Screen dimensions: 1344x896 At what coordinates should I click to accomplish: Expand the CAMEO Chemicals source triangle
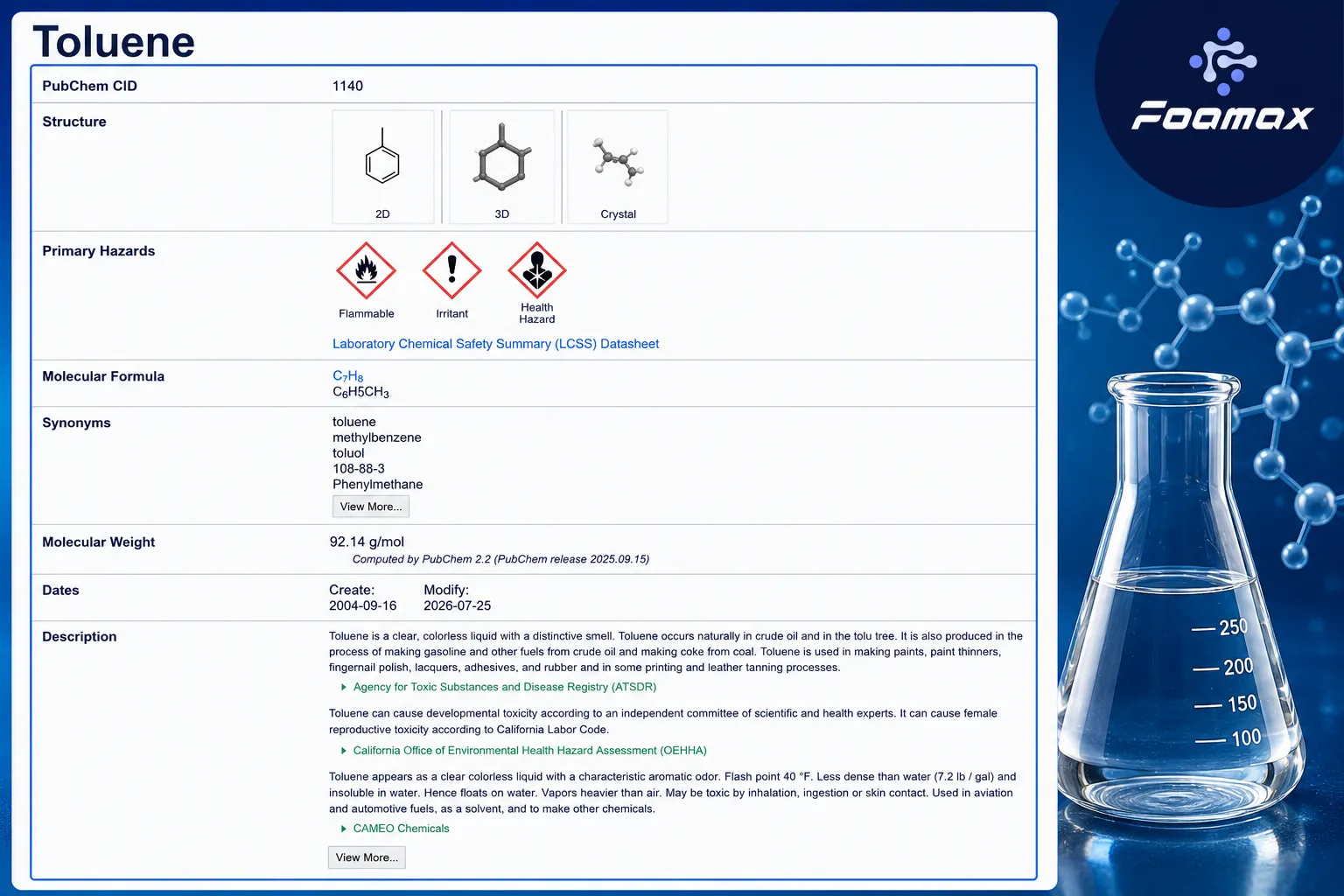point(344,829)
